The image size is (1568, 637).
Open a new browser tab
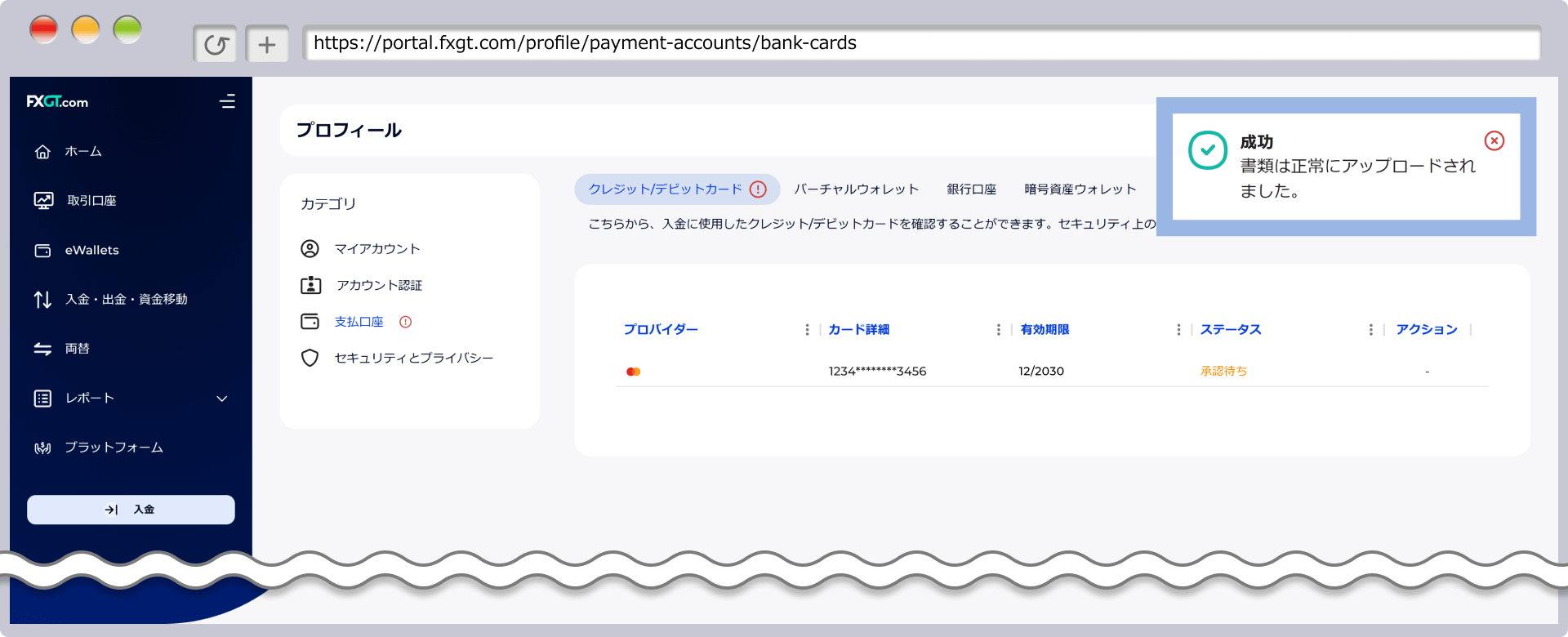[x=267, y=44]
